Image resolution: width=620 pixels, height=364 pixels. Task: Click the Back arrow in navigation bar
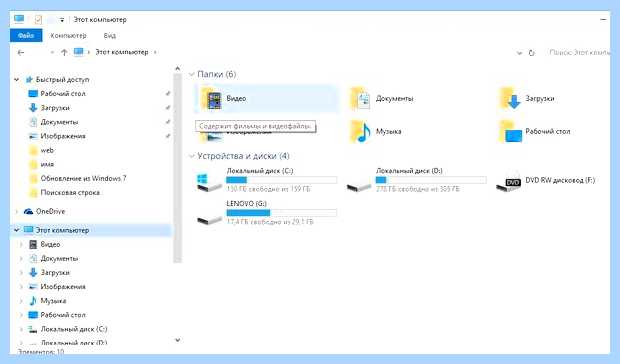pos(21,53)
